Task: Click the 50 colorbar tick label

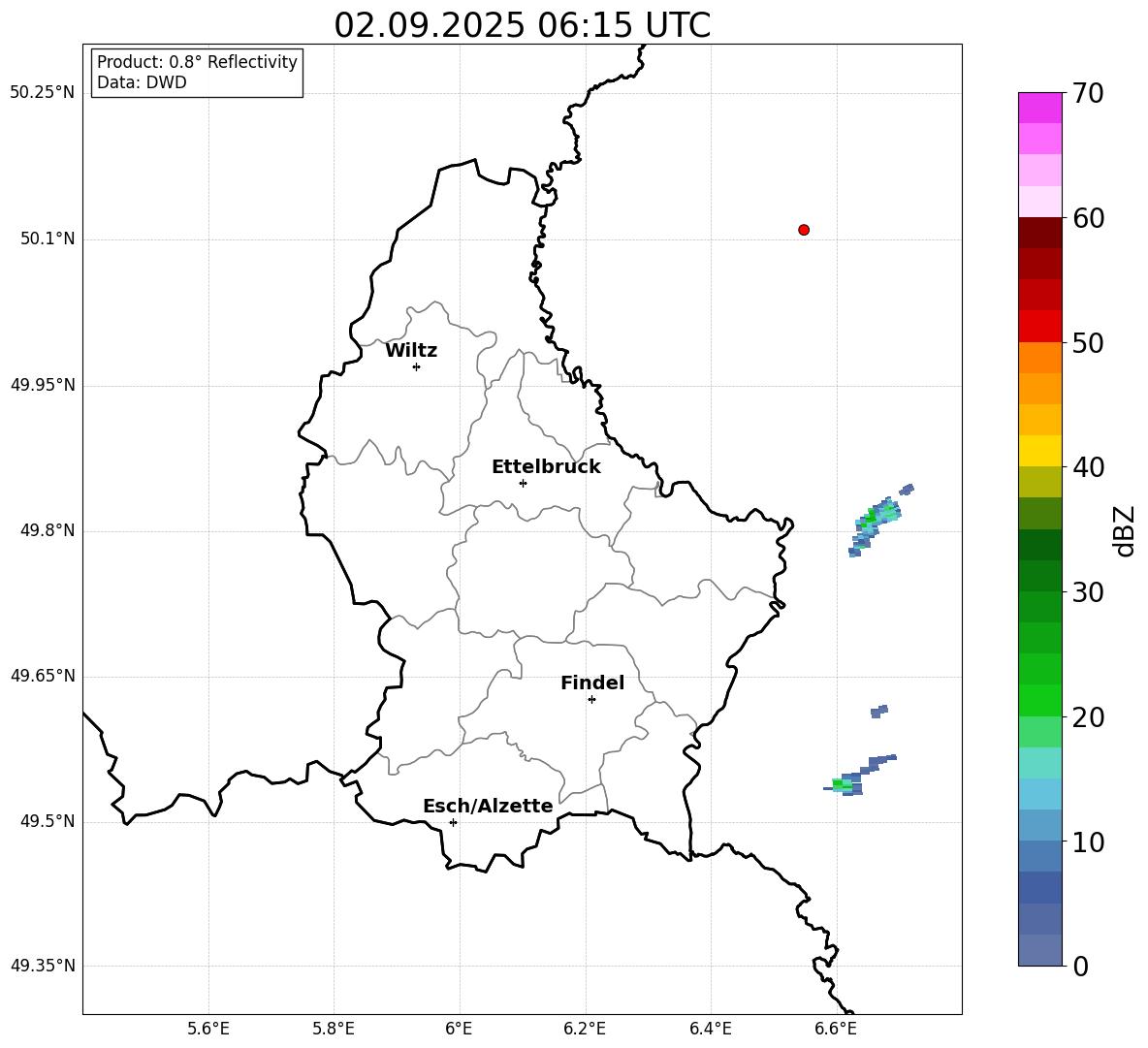Action: [x=1088, y=342]
